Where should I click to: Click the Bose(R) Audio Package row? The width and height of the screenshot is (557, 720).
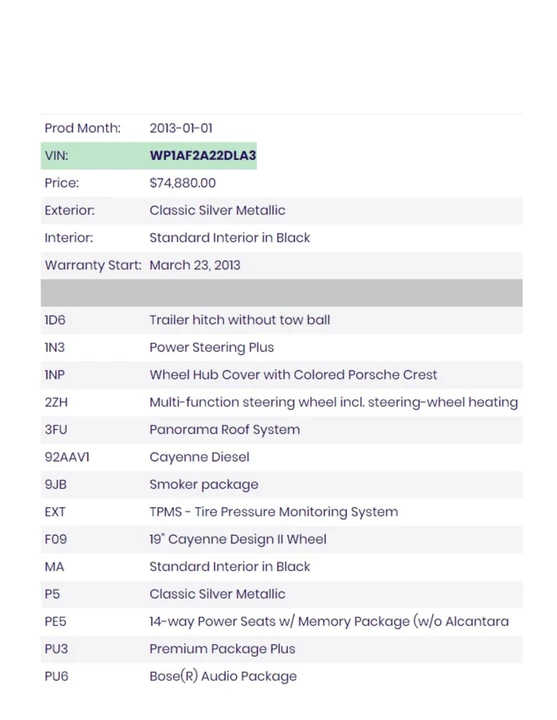tap(281, 676)
